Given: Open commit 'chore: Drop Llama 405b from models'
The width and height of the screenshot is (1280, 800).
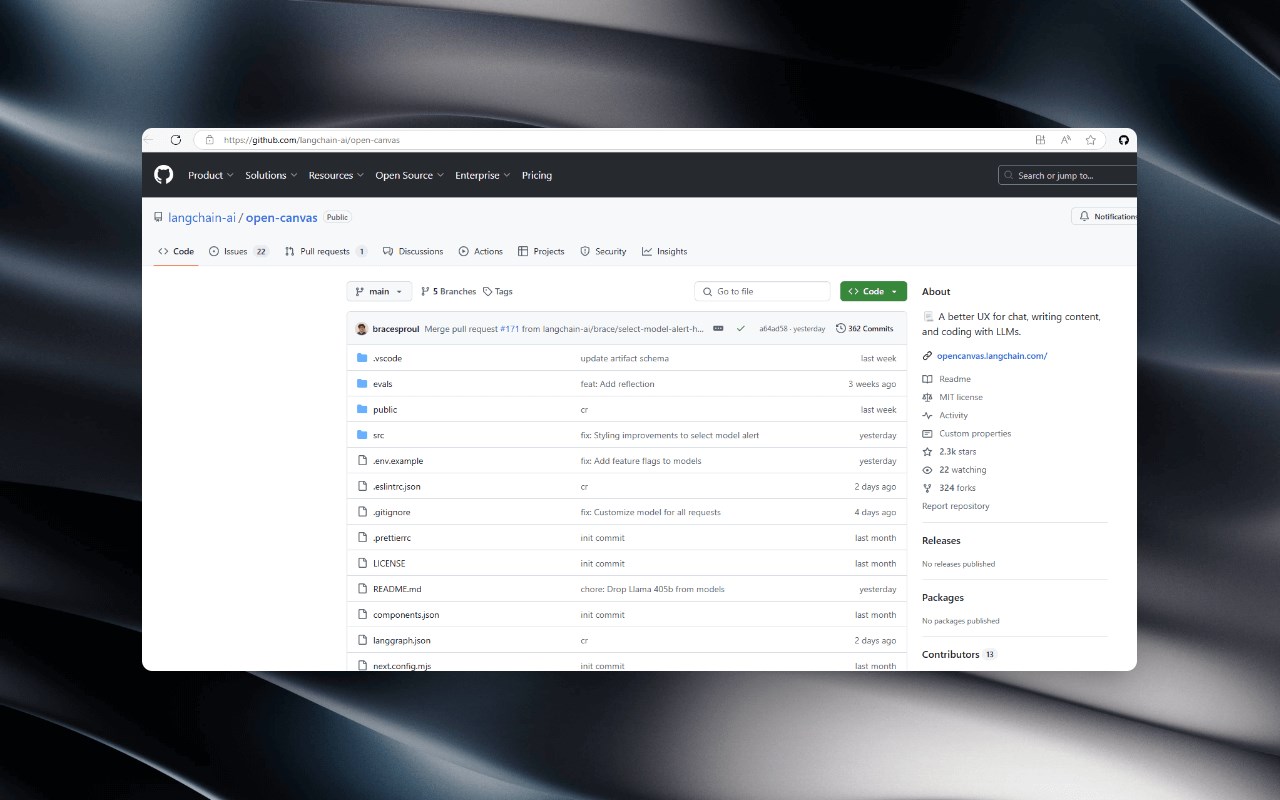Looking at the screenshot, I should [x=653, y=589].
